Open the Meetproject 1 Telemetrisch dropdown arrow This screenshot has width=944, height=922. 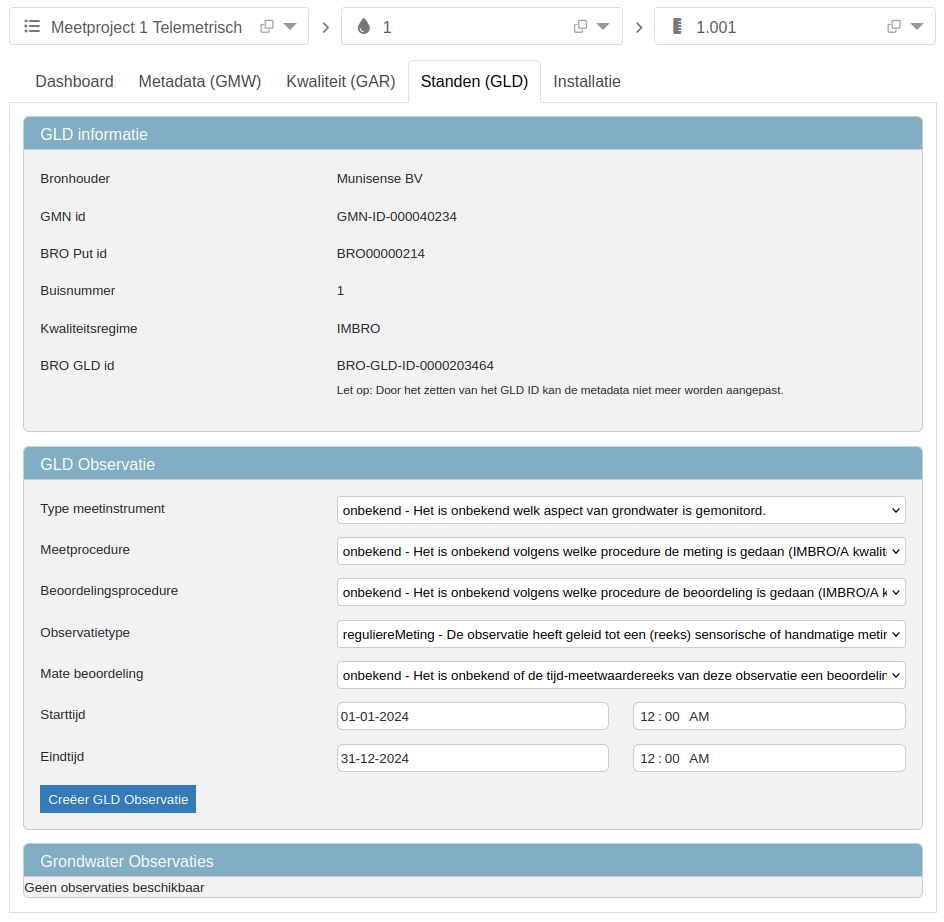pyautogui.click(x=290, y=27)
